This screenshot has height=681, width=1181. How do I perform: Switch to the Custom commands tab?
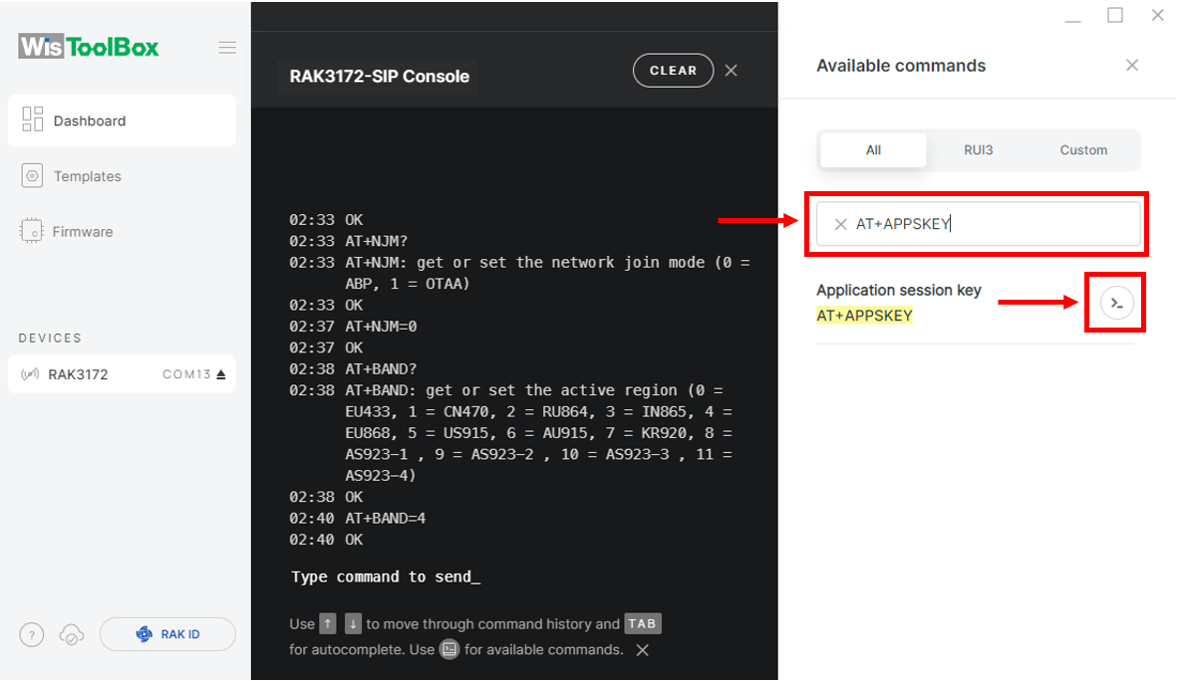1084,150
